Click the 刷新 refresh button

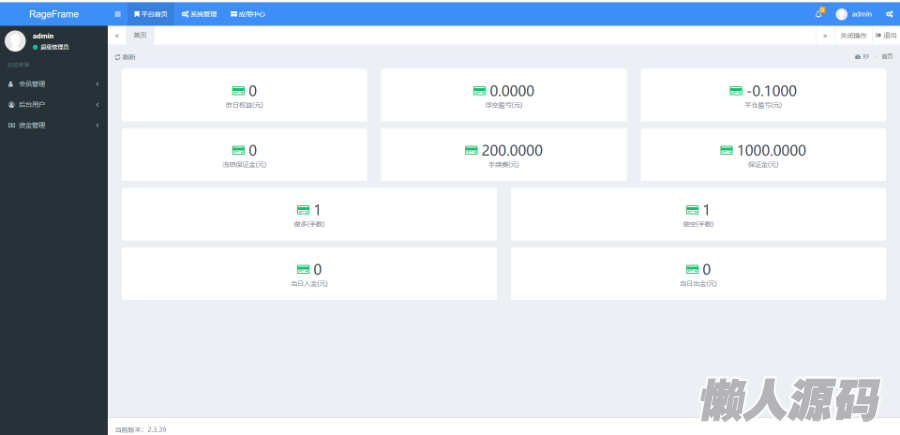pyautogui.click(x=126, y=57)
